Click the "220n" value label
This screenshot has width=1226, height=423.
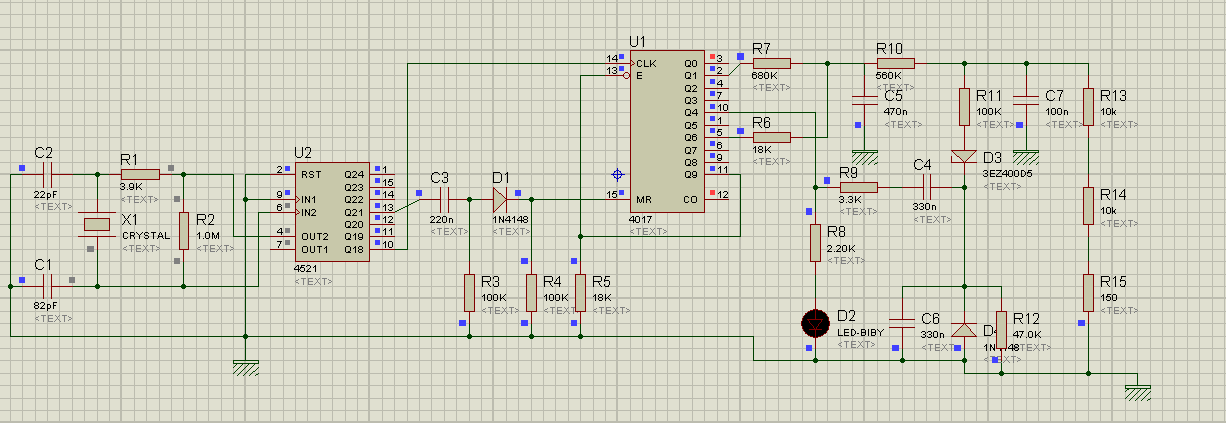(442, 219)
